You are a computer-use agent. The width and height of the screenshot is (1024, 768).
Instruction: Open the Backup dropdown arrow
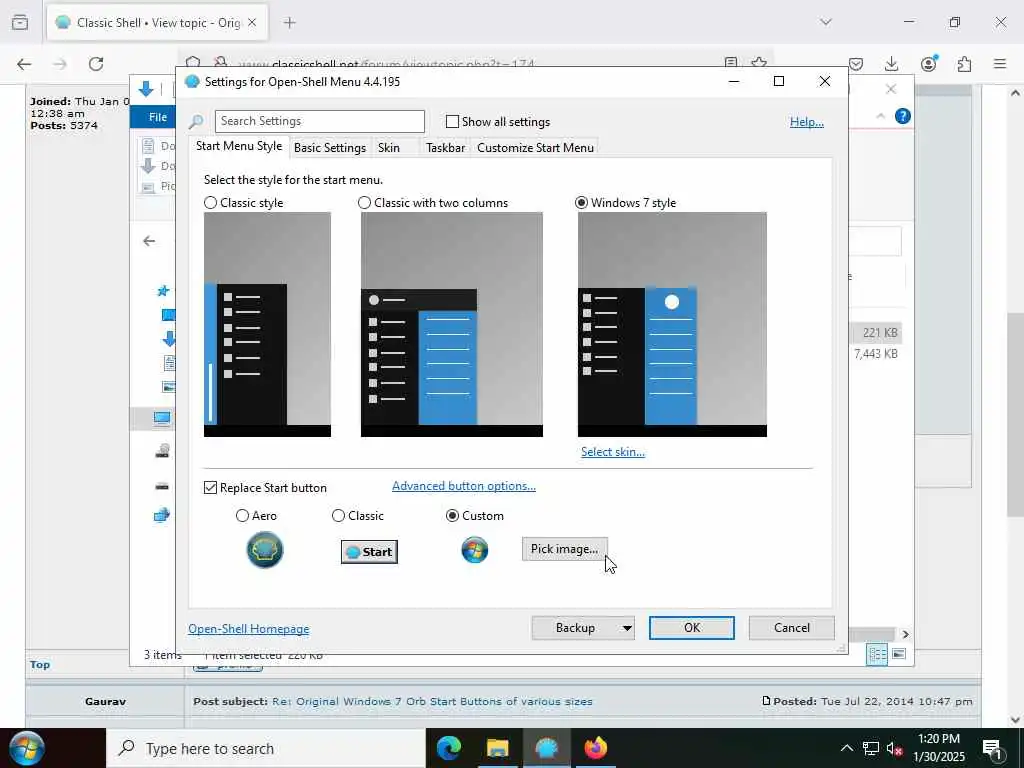[x=626, y=628]
